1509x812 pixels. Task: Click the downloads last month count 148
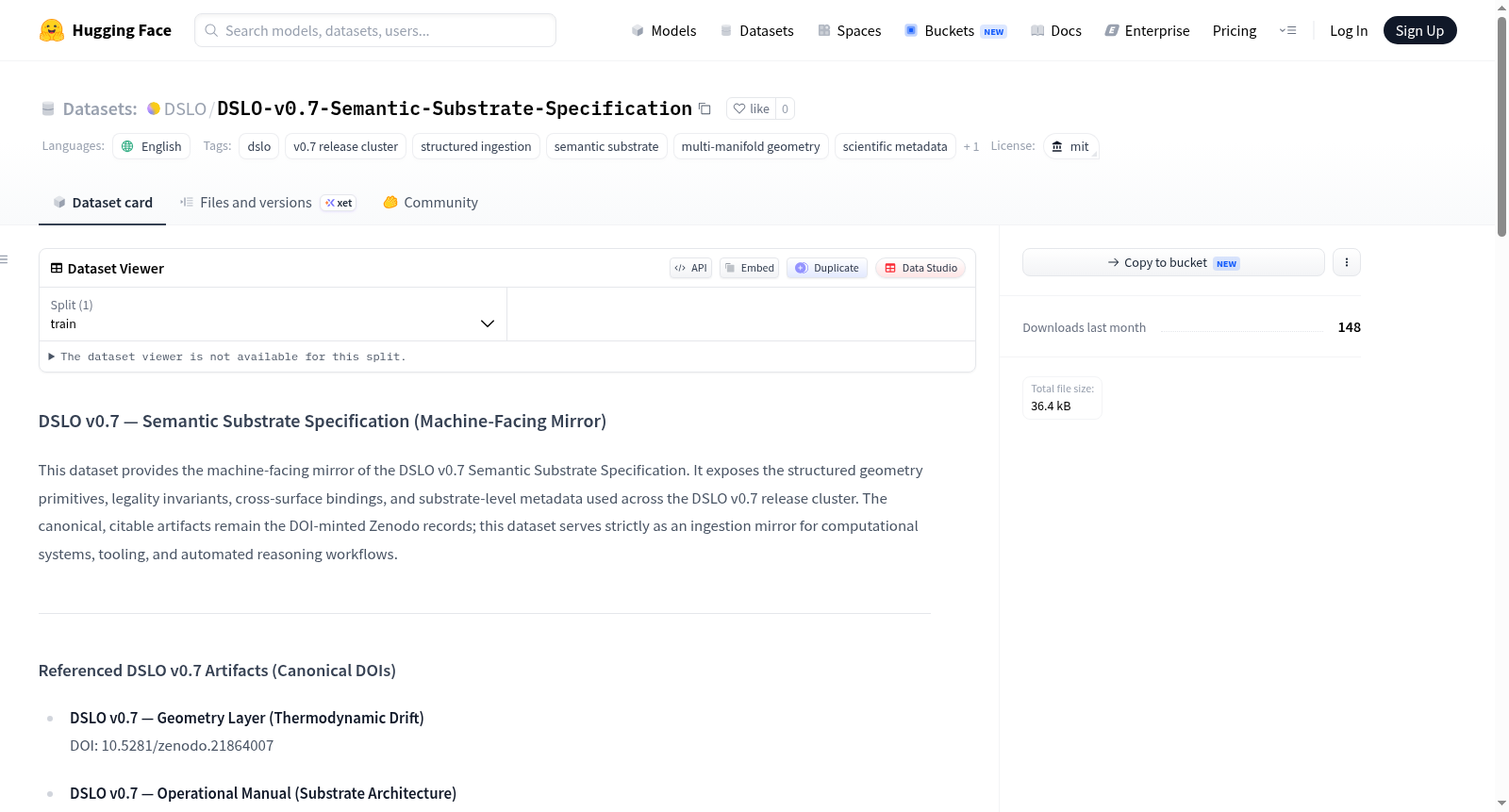click(1350, 327)
